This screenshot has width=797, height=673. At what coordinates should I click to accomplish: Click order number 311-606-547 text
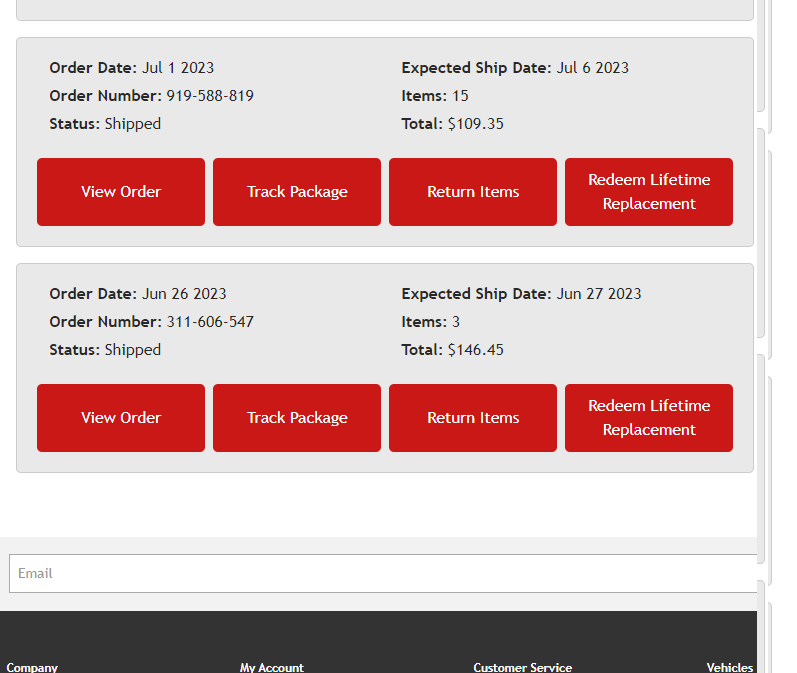(x=209, y=322)
